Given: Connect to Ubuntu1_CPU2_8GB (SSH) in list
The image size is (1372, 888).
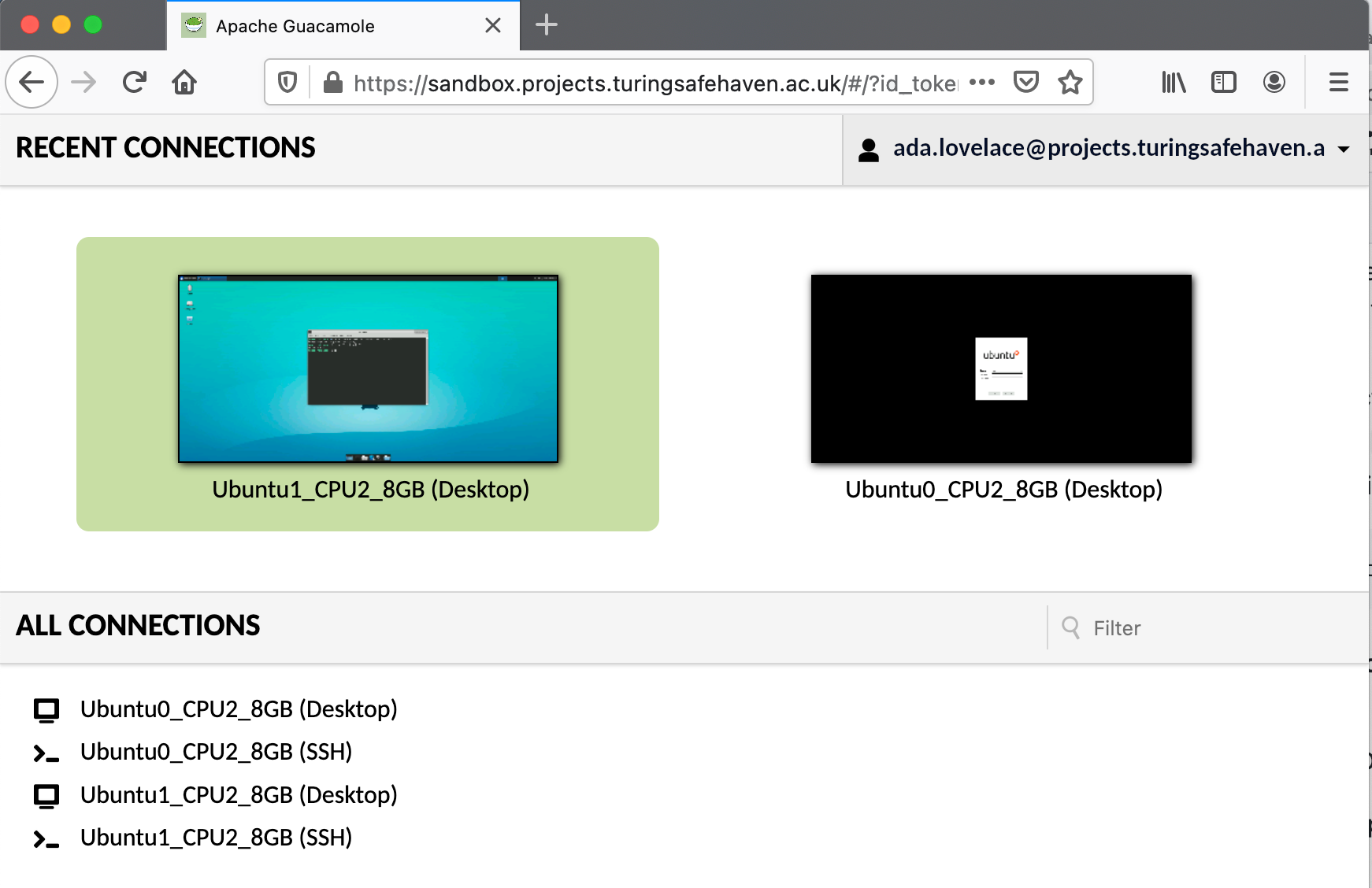Looking at the screenshot, I should [216, 838].
